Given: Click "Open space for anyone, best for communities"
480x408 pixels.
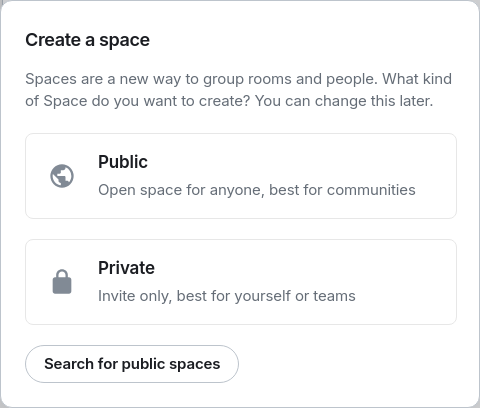Looking at the screenshot, I should (x=257, y=190).
